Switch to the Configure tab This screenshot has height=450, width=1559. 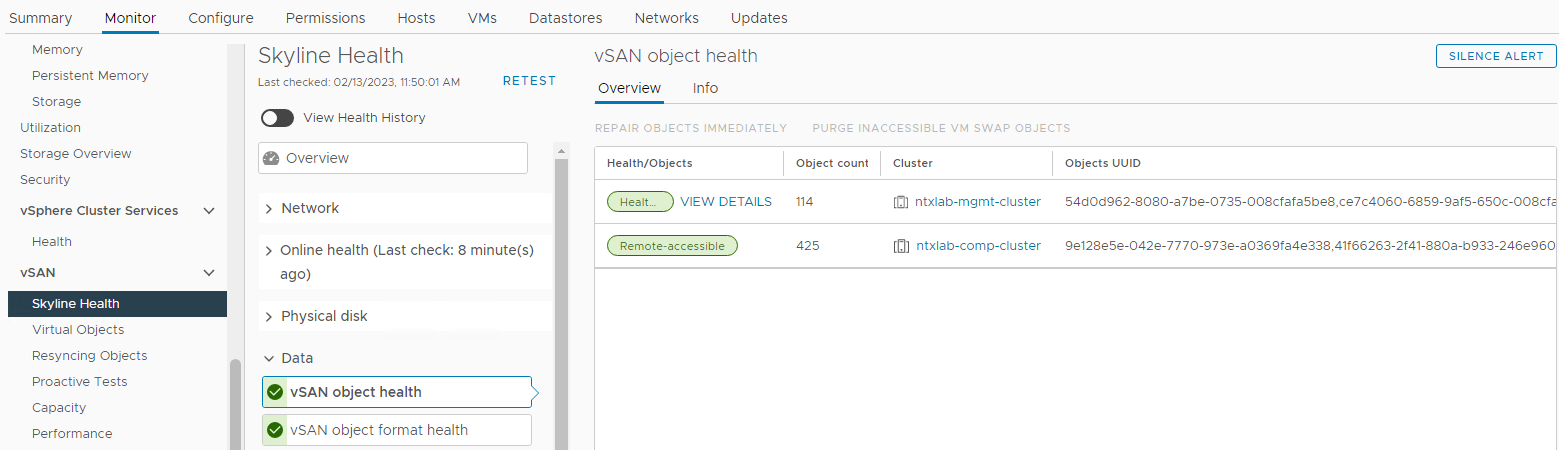[221, 18]
